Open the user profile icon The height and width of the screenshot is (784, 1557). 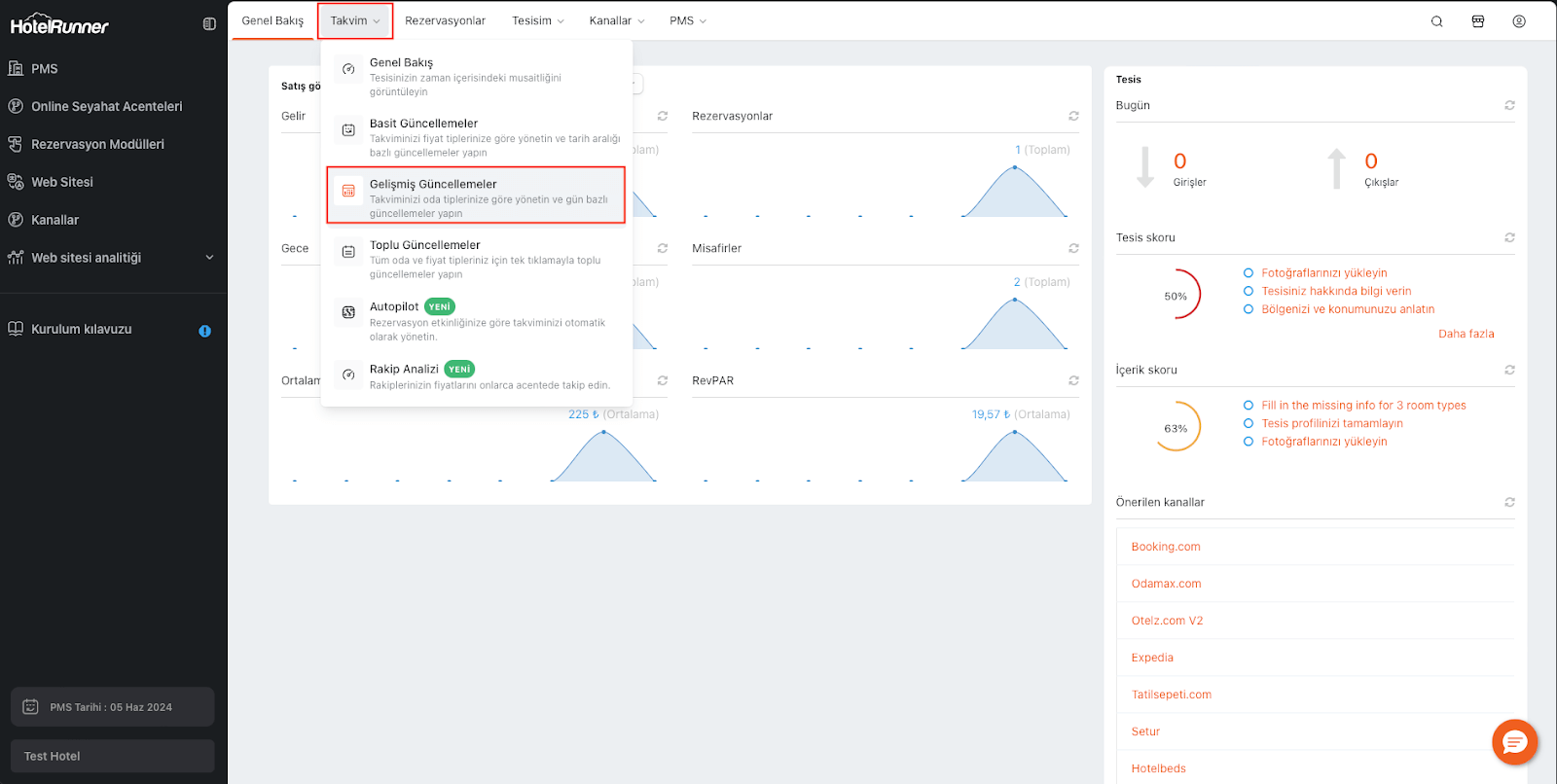click(1518, 21)
